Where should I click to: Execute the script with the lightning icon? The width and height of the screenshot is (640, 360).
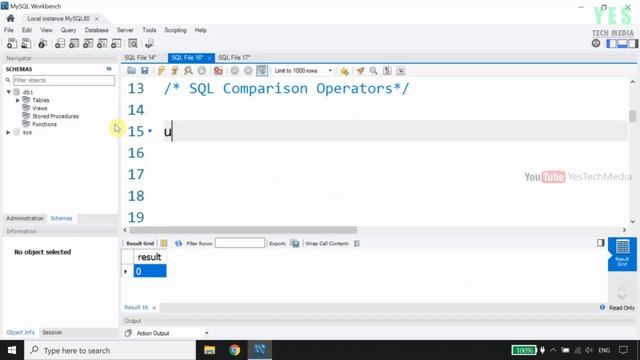tap(161, 71)
